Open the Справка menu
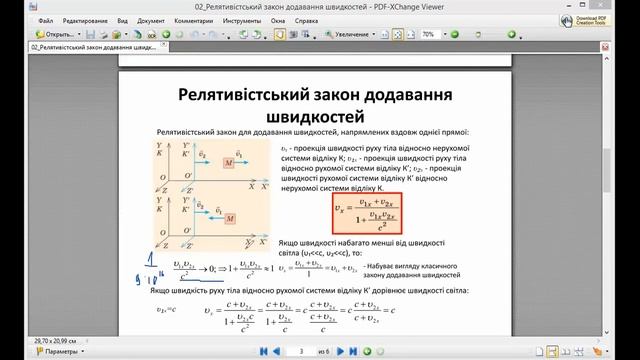This screenshot has width=640, height=360. click(306, 21)
